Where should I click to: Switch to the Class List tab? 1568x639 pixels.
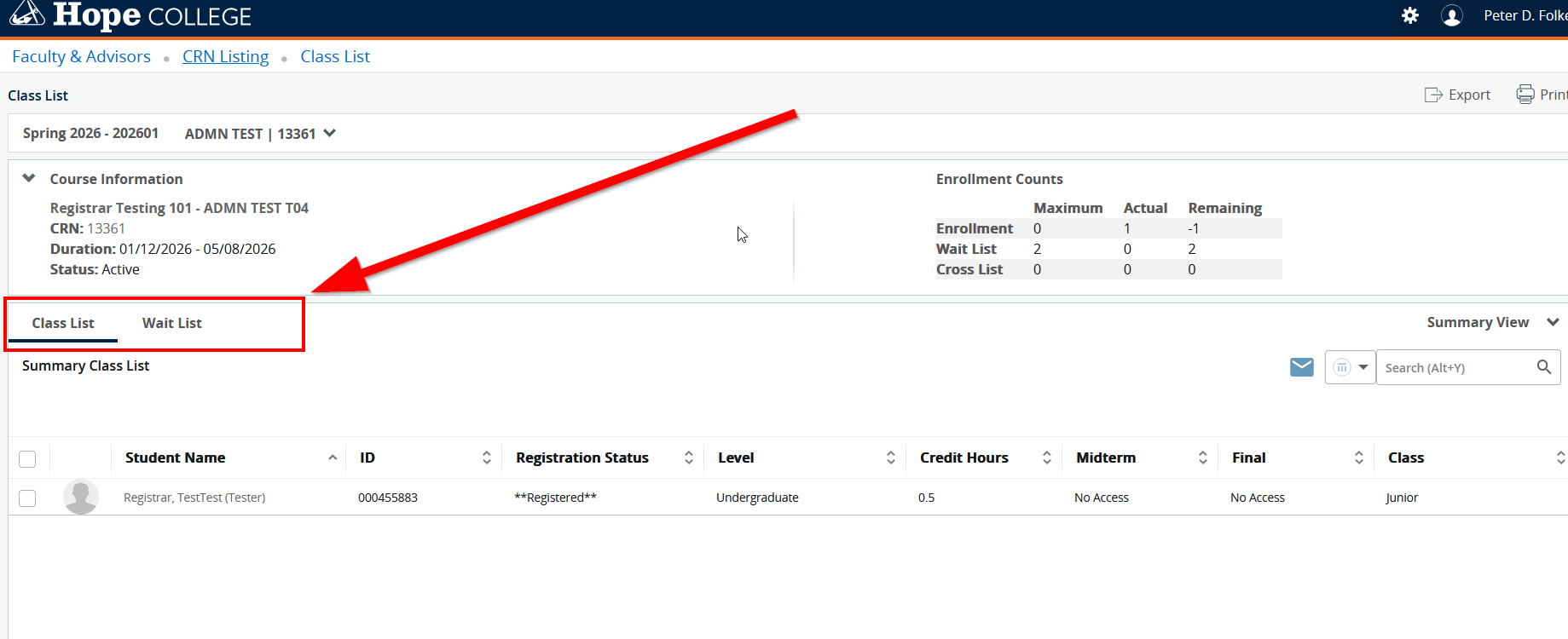(63, 323)
